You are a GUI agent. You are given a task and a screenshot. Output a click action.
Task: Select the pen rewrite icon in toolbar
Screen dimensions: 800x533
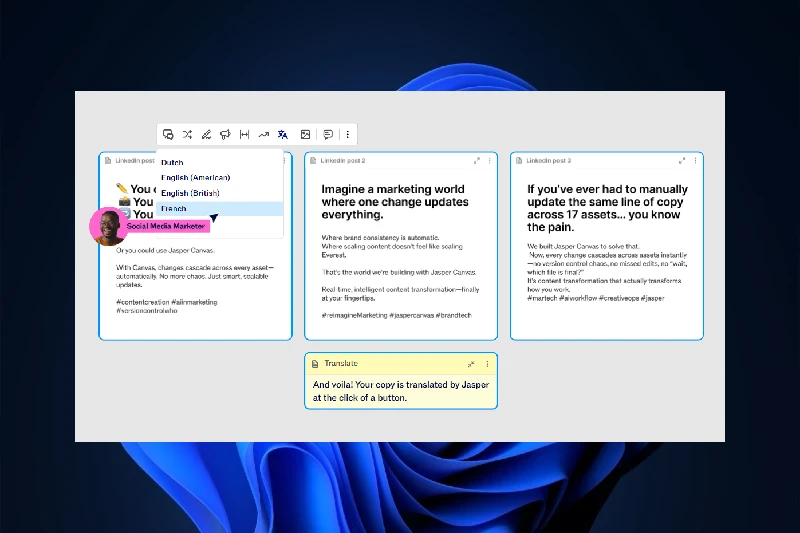click(206, 134)
